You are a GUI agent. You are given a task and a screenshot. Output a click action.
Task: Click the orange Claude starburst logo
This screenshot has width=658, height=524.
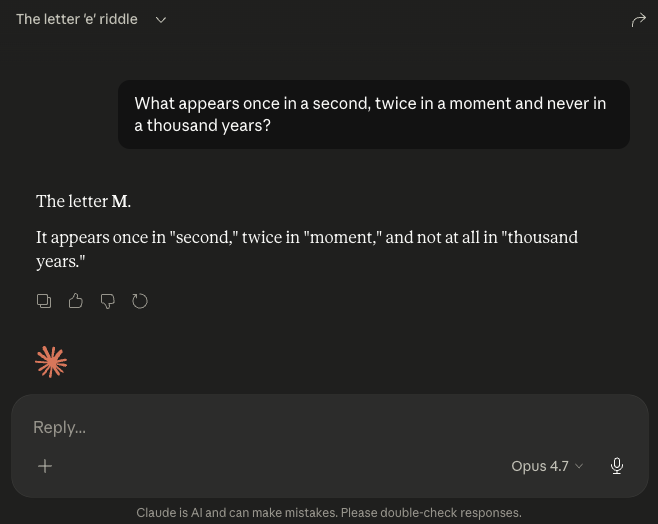[x=51, y=361]
